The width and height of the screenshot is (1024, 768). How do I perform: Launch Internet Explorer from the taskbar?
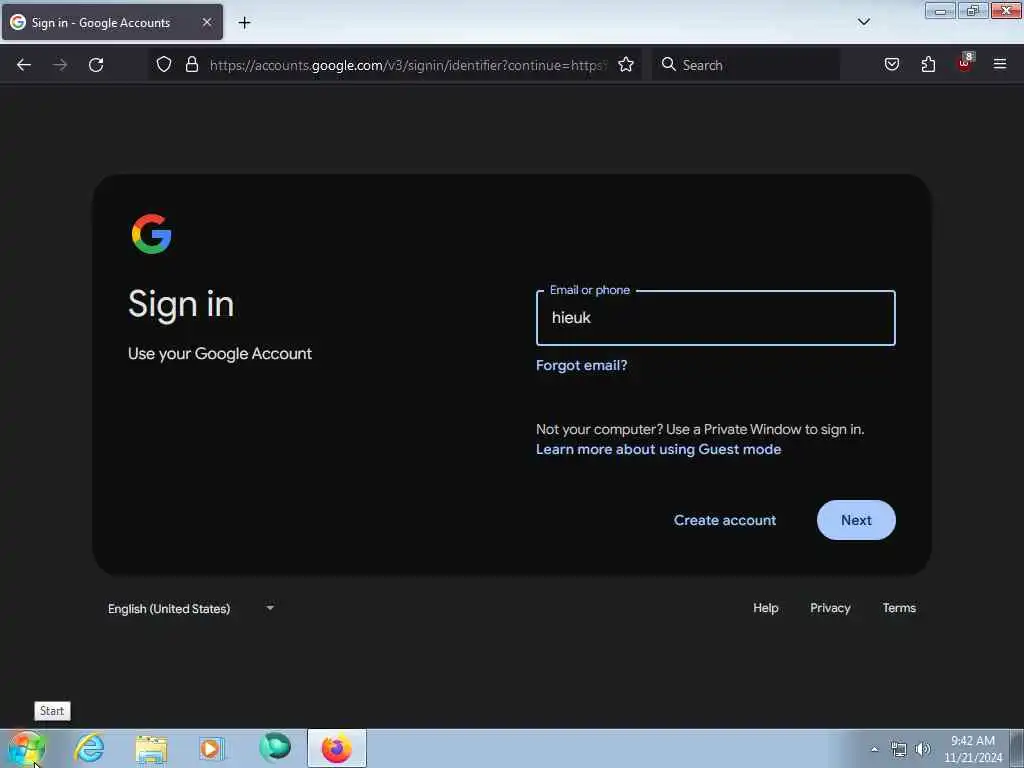(x=89, y=748)
